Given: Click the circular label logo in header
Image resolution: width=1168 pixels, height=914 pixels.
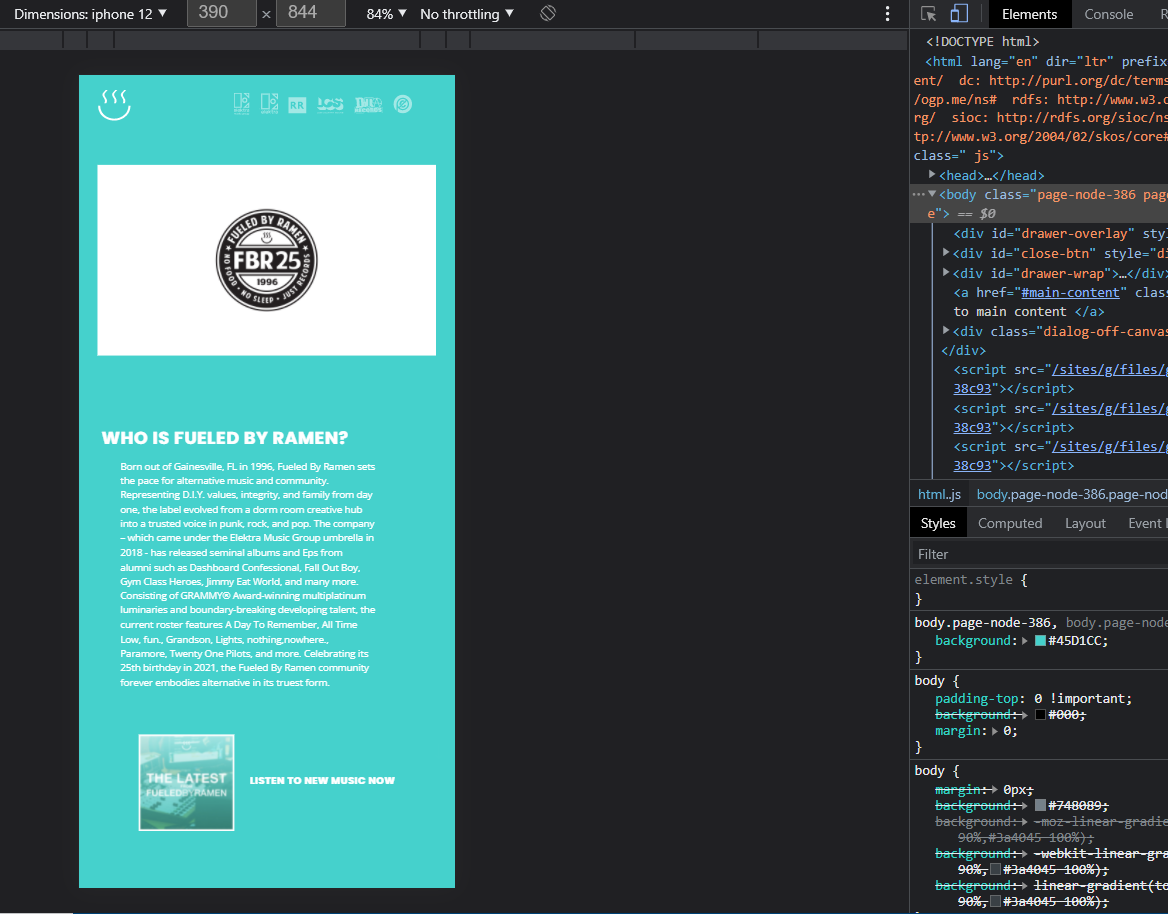Looking at the screenshot, I should coord(403,104).
